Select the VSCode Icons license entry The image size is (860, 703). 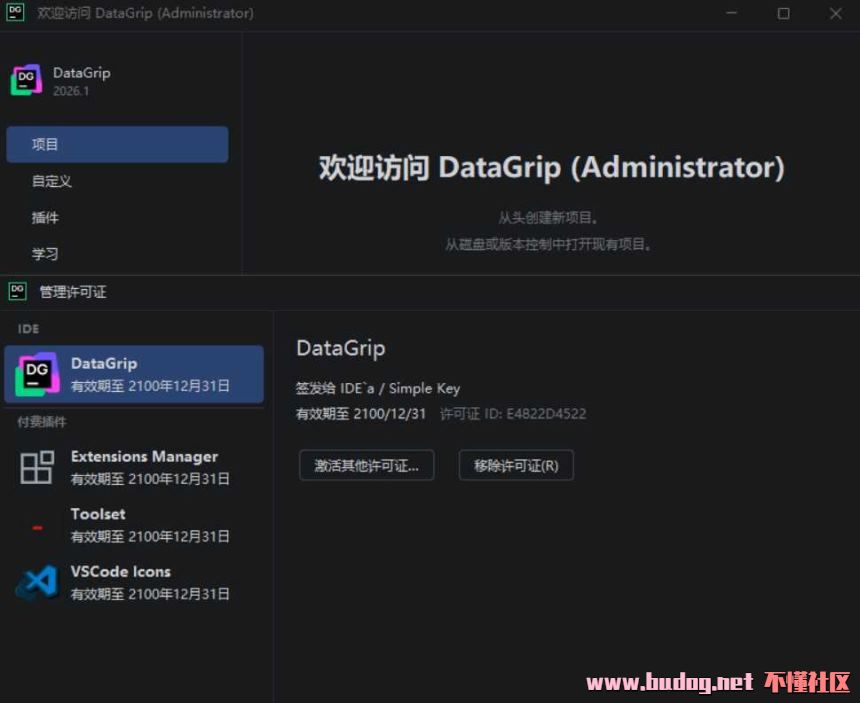coord(144,582)
